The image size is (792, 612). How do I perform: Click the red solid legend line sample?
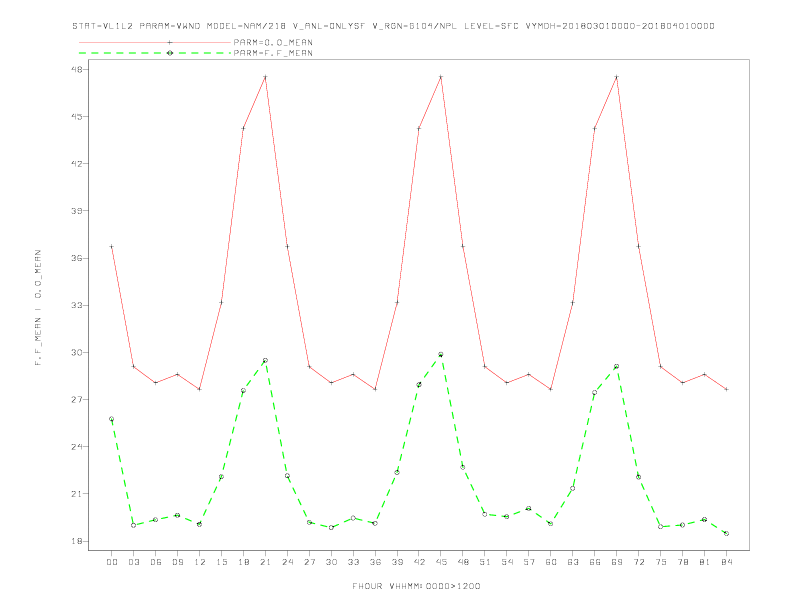[x=155, y=42]
